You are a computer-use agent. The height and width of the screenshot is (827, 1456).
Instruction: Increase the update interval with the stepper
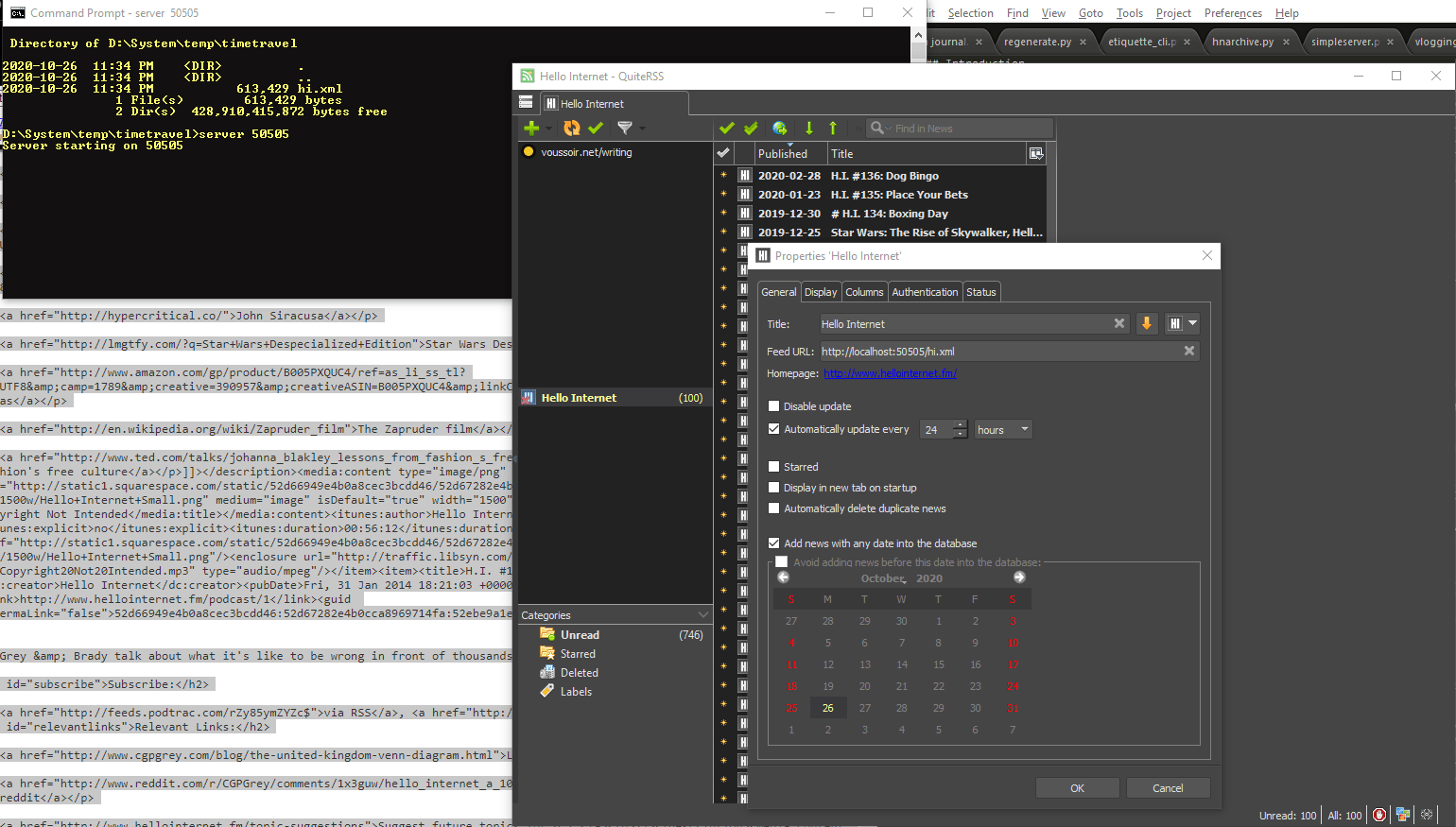961,424
